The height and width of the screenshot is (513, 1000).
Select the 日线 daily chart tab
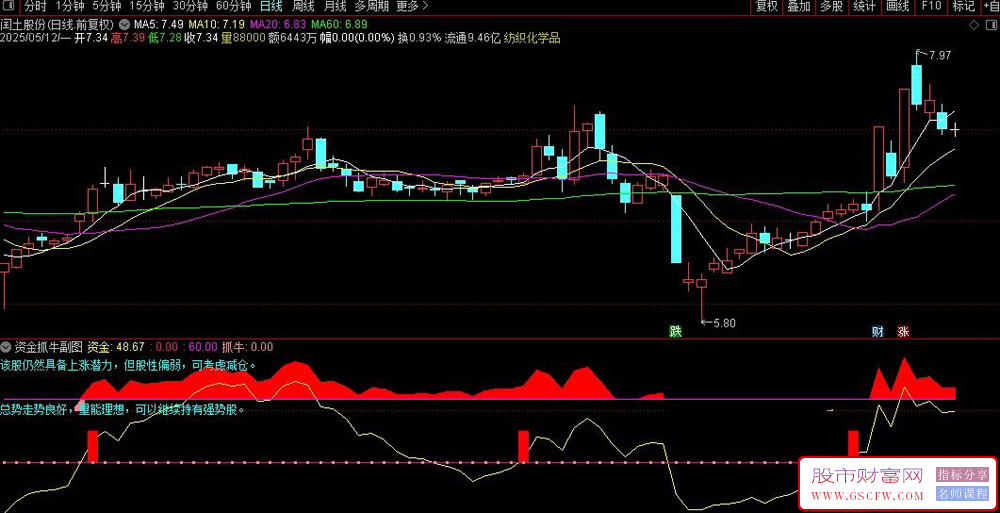(272, 6)
